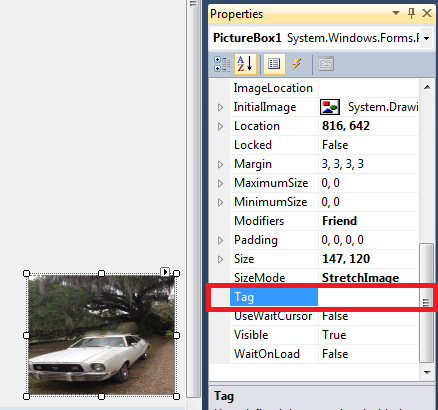Pin the Properties panel
438x410 pixels.
click(411, 13)
